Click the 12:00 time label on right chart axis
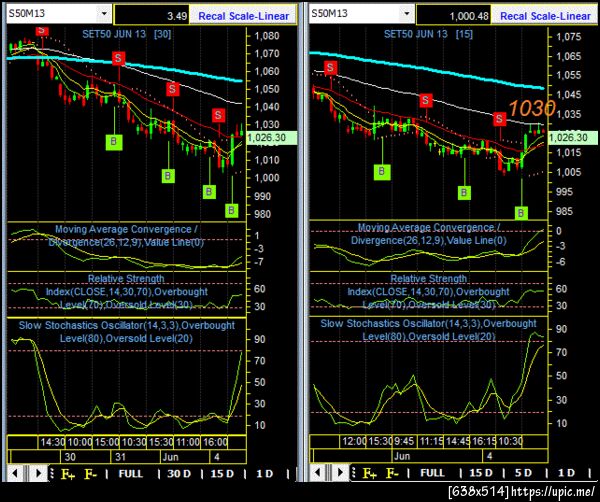Screen dimensions: 600x502 pyautogui.click(x=354, y=441)
